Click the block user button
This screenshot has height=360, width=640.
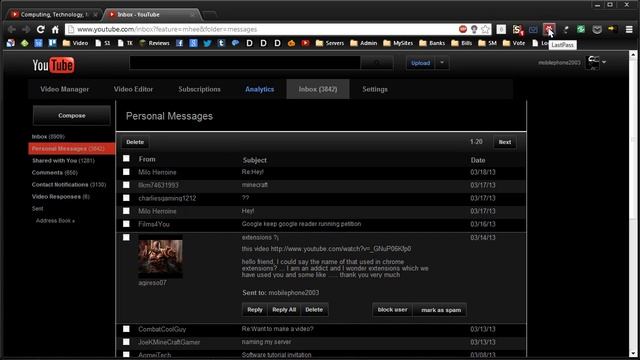click(392, 309)
